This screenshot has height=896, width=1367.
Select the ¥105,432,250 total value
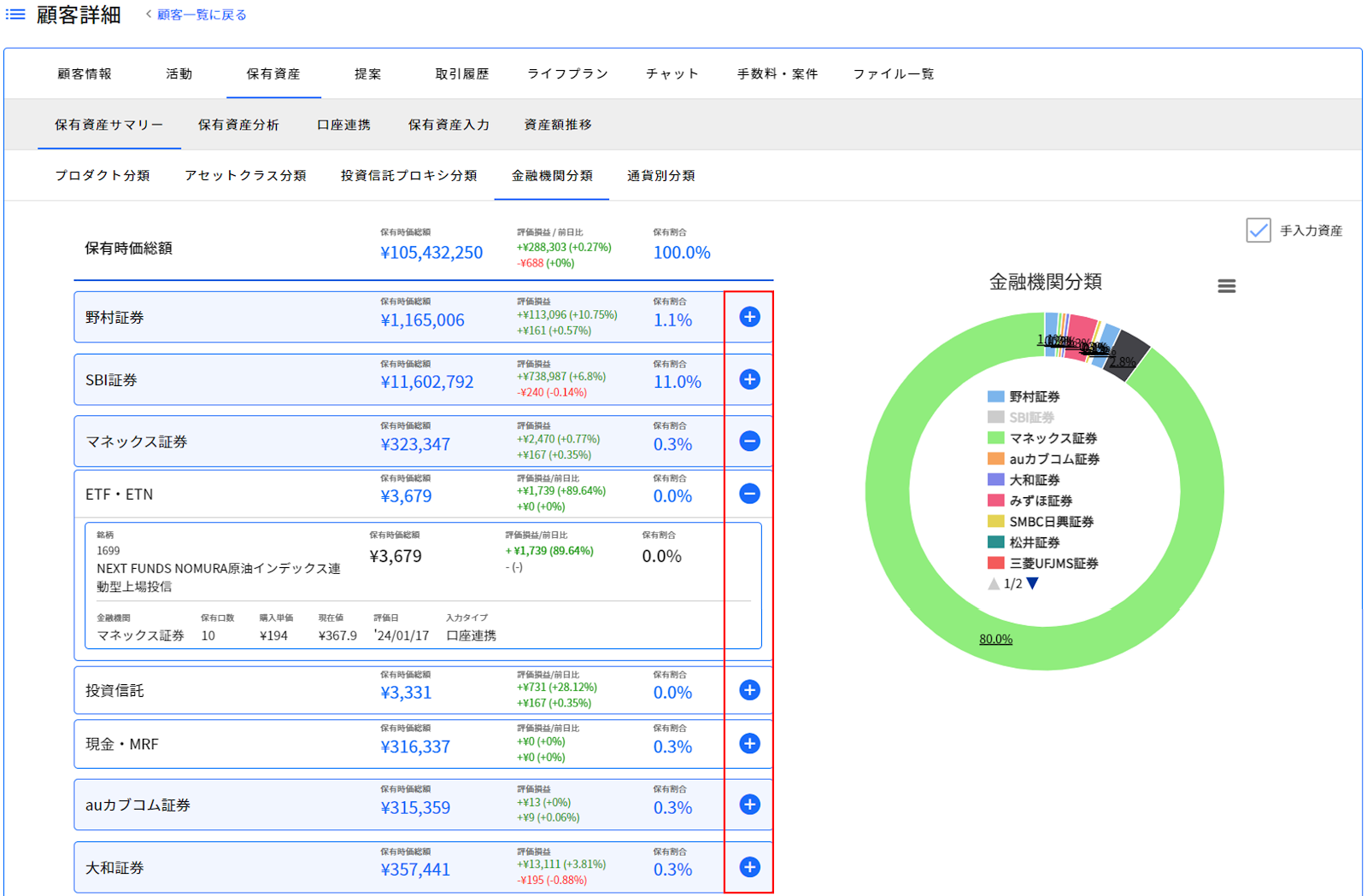tap(431, 253)
